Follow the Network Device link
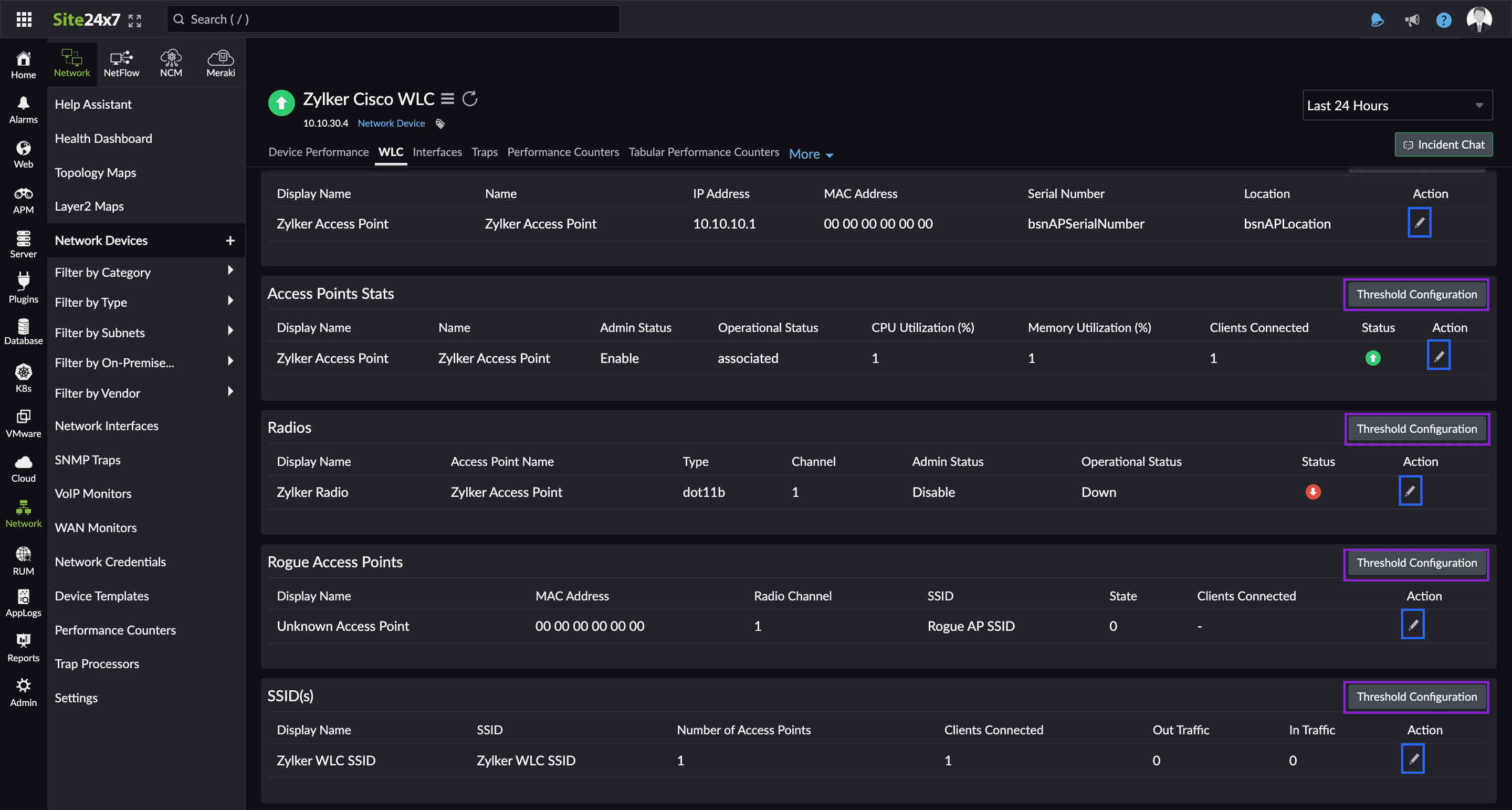Image resolution: width=1512 pixels, height=810 pixels. [x=391, y=123]
